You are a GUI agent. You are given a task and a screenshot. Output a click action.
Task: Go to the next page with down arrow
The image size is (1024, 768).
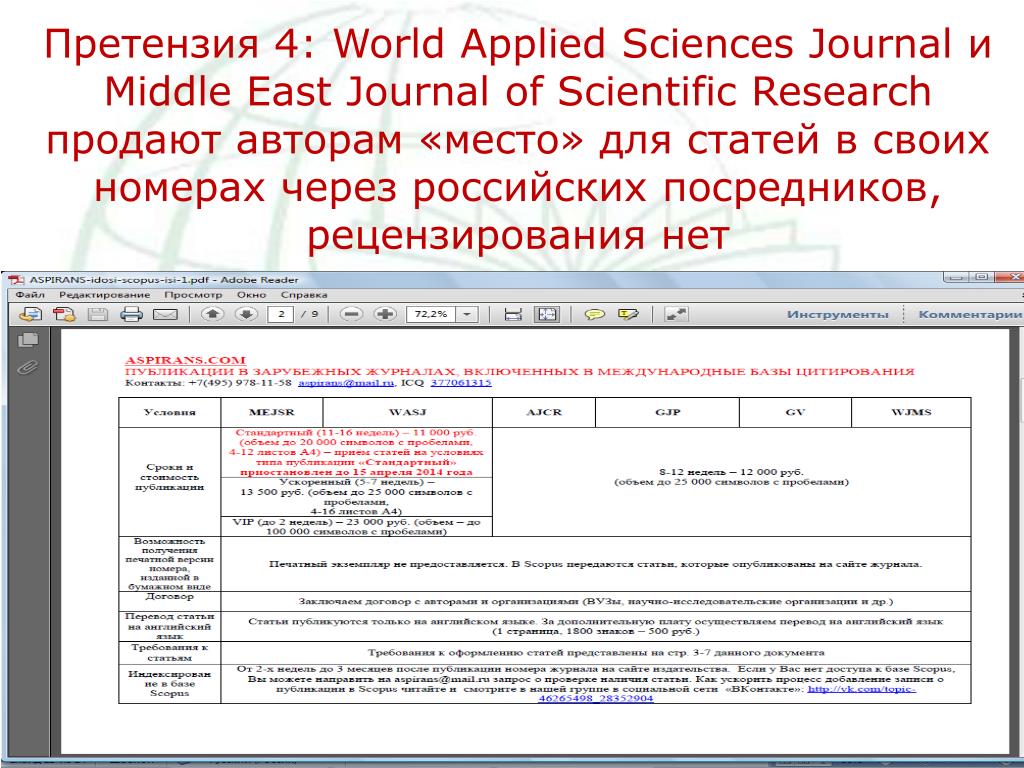(246, 314)
